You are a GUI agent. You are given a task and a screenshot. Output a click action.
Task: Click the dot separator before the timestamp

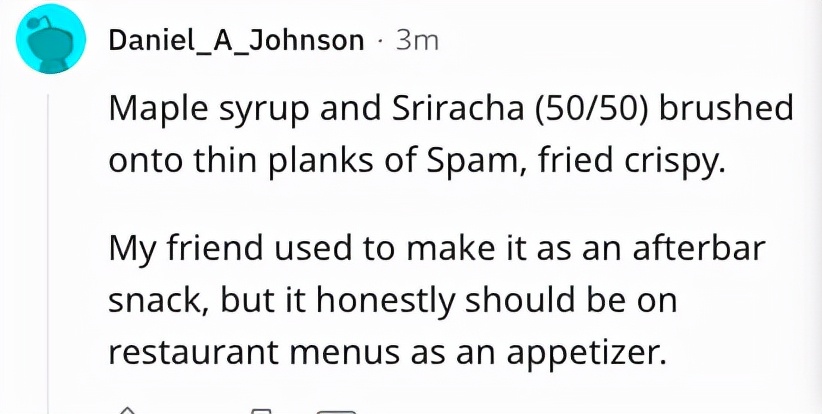380,40
